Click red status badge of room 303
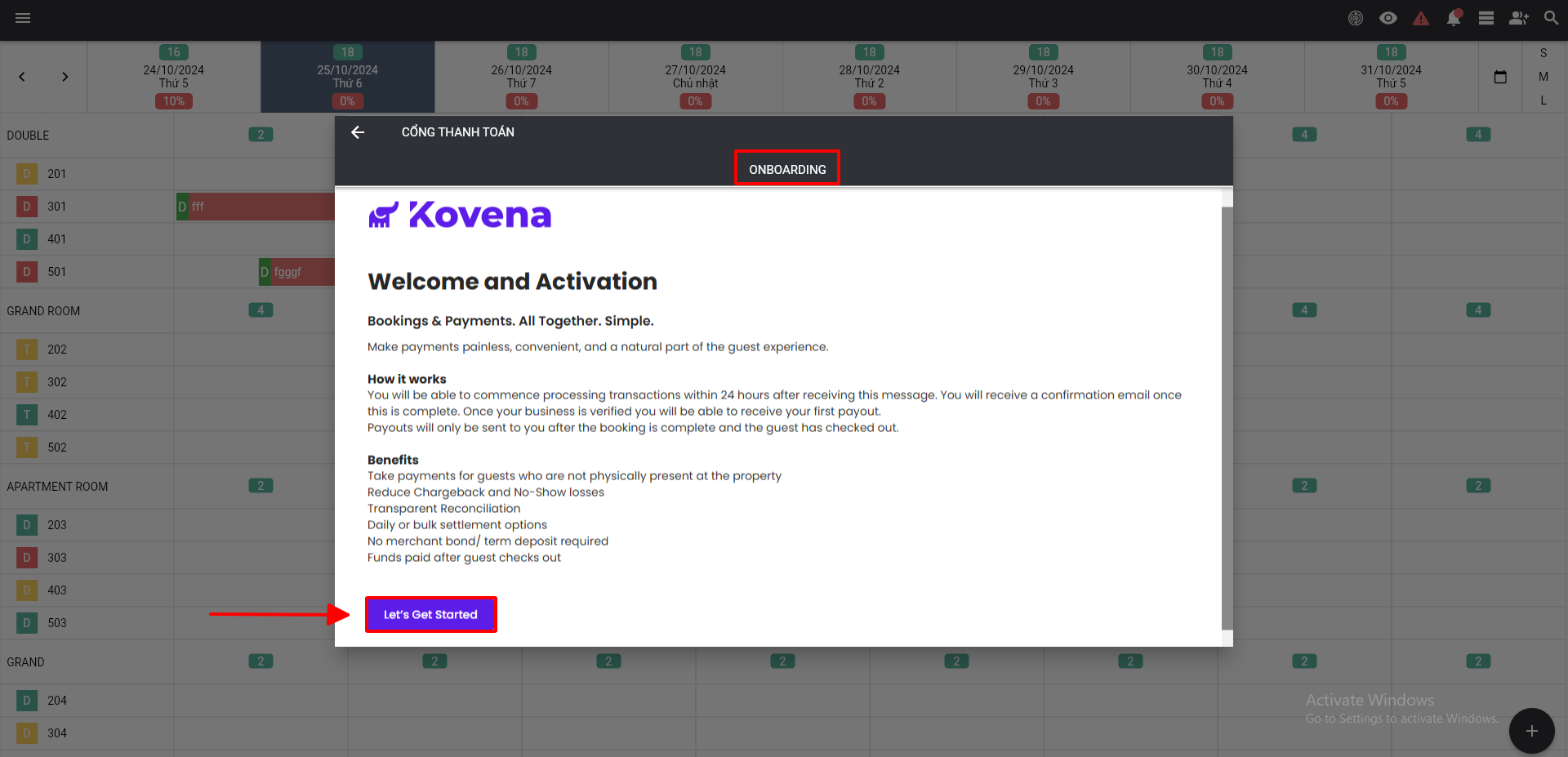This screenshot has width=1568, height=757. 27,558
